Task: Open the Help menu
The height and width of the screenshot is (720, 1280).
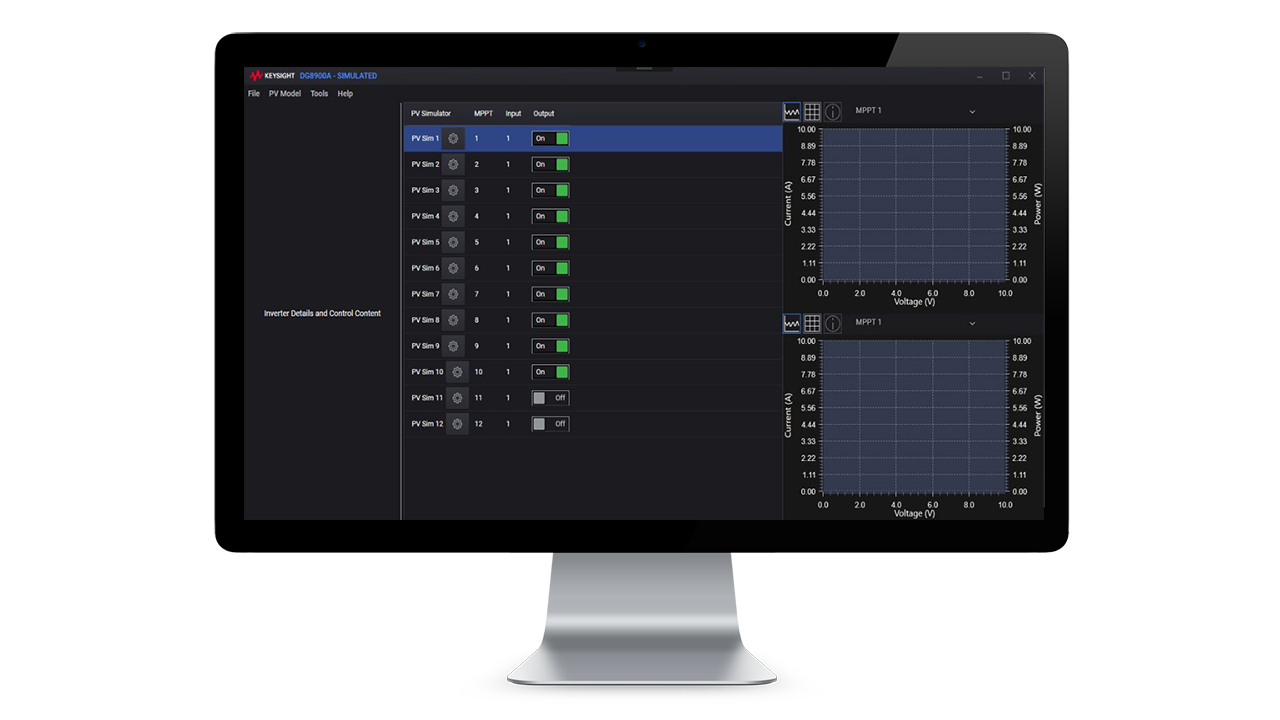Action: point(345,93)
